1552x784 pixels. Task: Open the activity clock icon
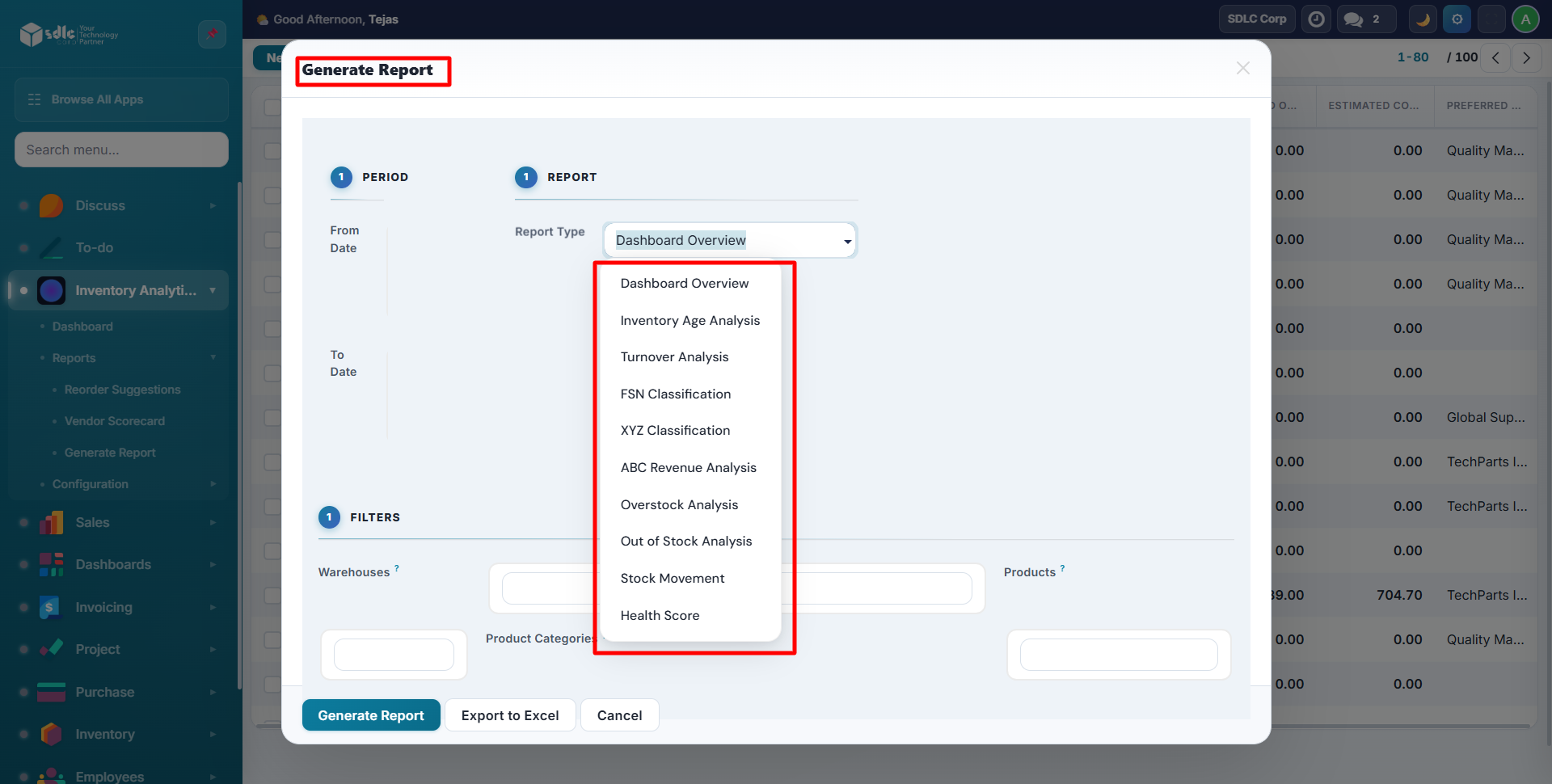tap(1317, 19)
